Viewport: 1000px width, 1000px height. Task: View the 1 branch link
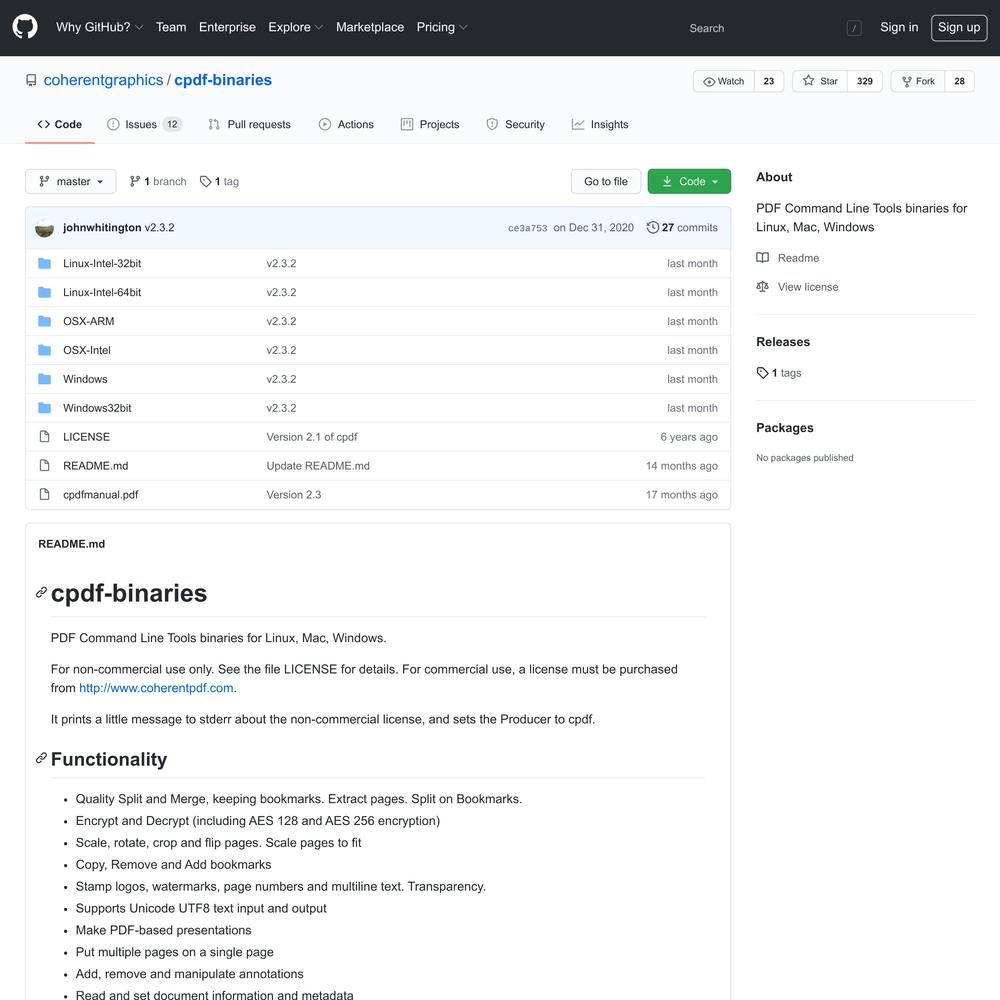click(158, 181)
